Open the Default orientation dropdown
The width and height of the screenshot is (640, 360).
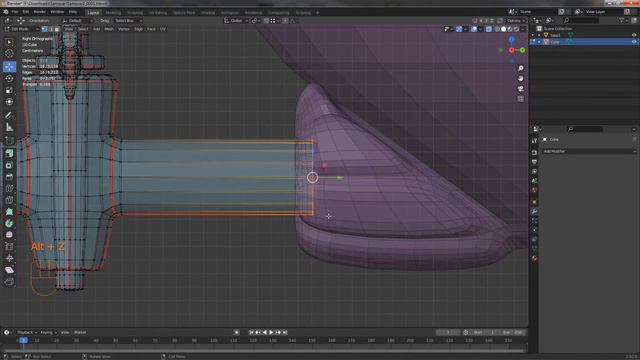(x=78, y=20)
